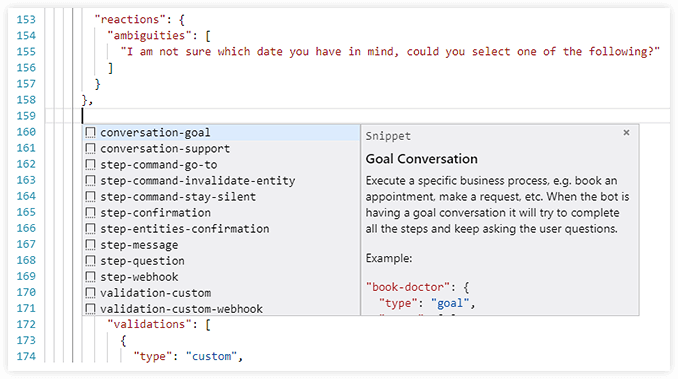Click line number 155 in gutter
The width and height of the screenshot is (678, 379).
click(26, 51)
